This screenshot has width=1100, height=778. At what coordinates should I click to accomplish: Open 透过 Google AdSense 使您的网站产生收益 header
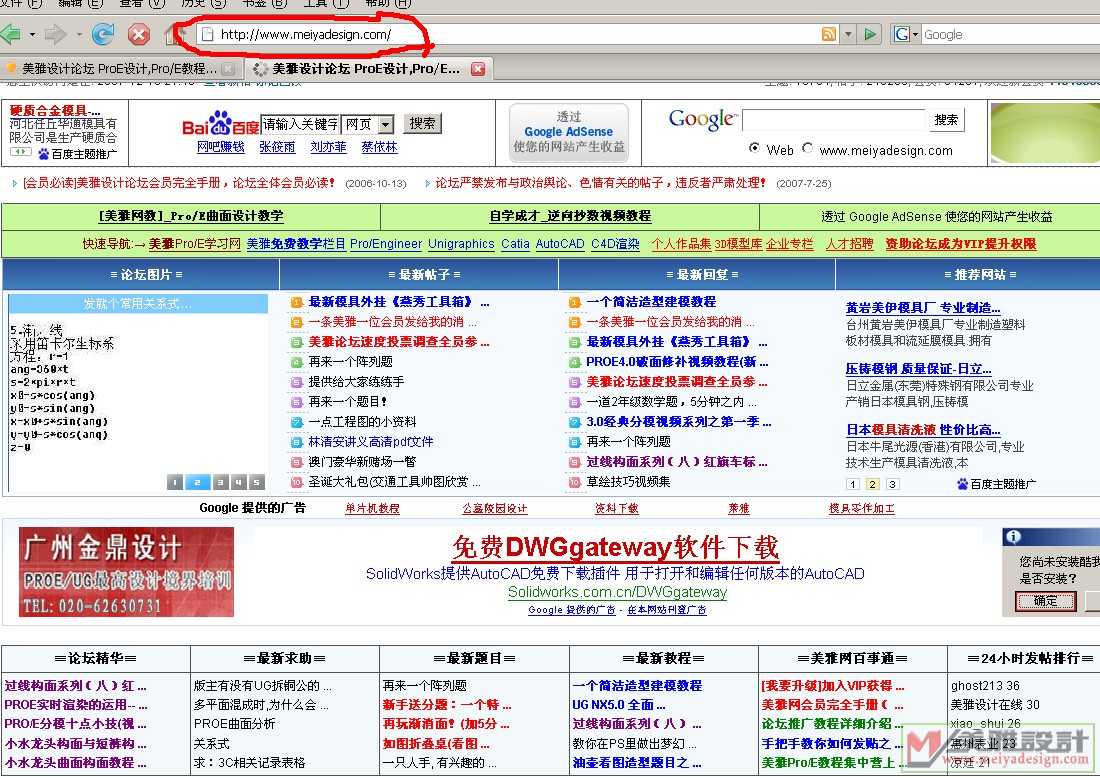click(x=937, y=217)
